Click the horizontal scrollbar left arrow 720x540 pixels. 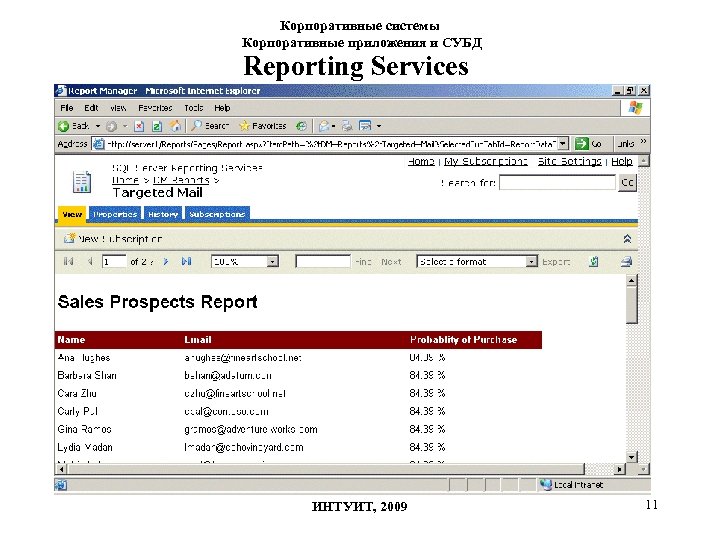[x=62, y=469]
